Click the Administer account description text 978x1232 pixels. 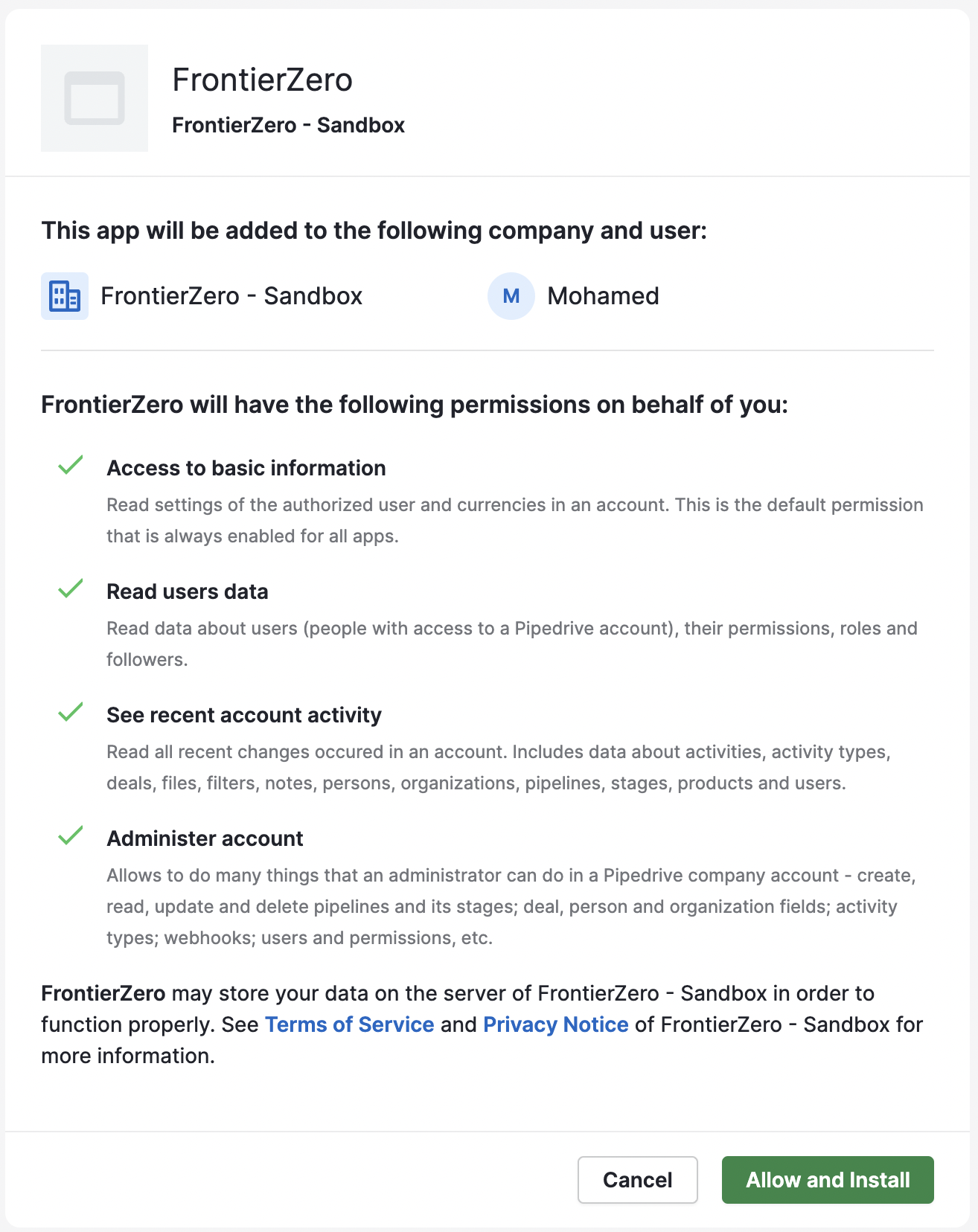pyautogui.click(x=511, y=906)
